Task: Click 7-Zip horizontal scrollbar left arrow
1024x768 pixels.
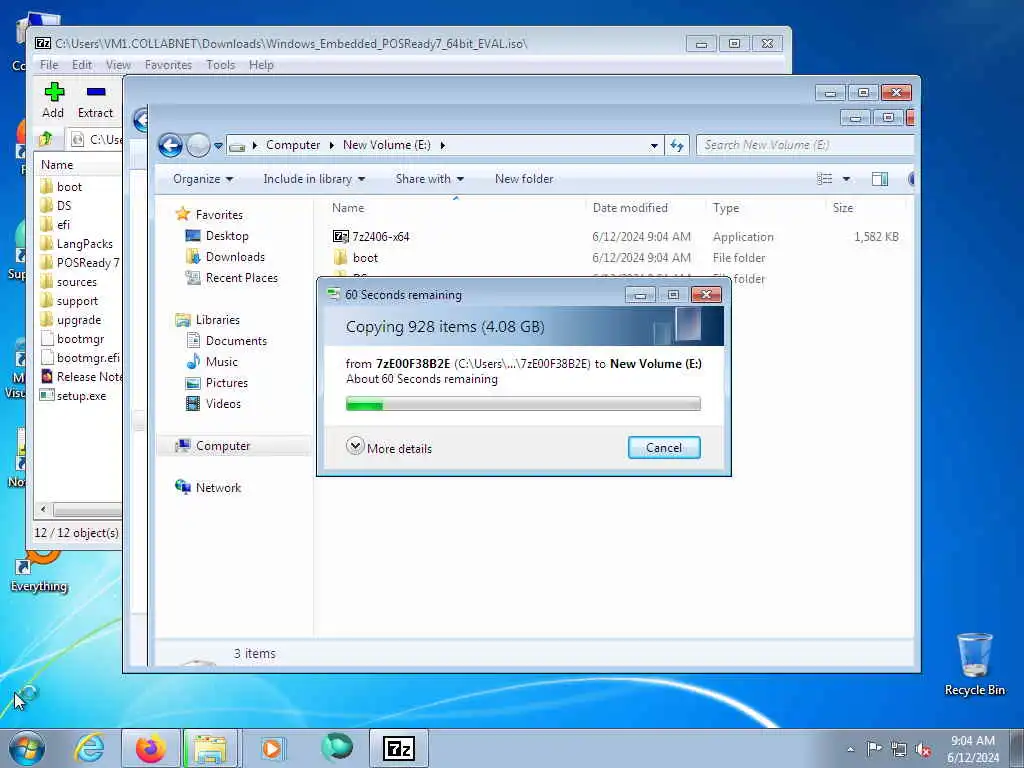Action: pyautogui.click(x=44, y=509)
